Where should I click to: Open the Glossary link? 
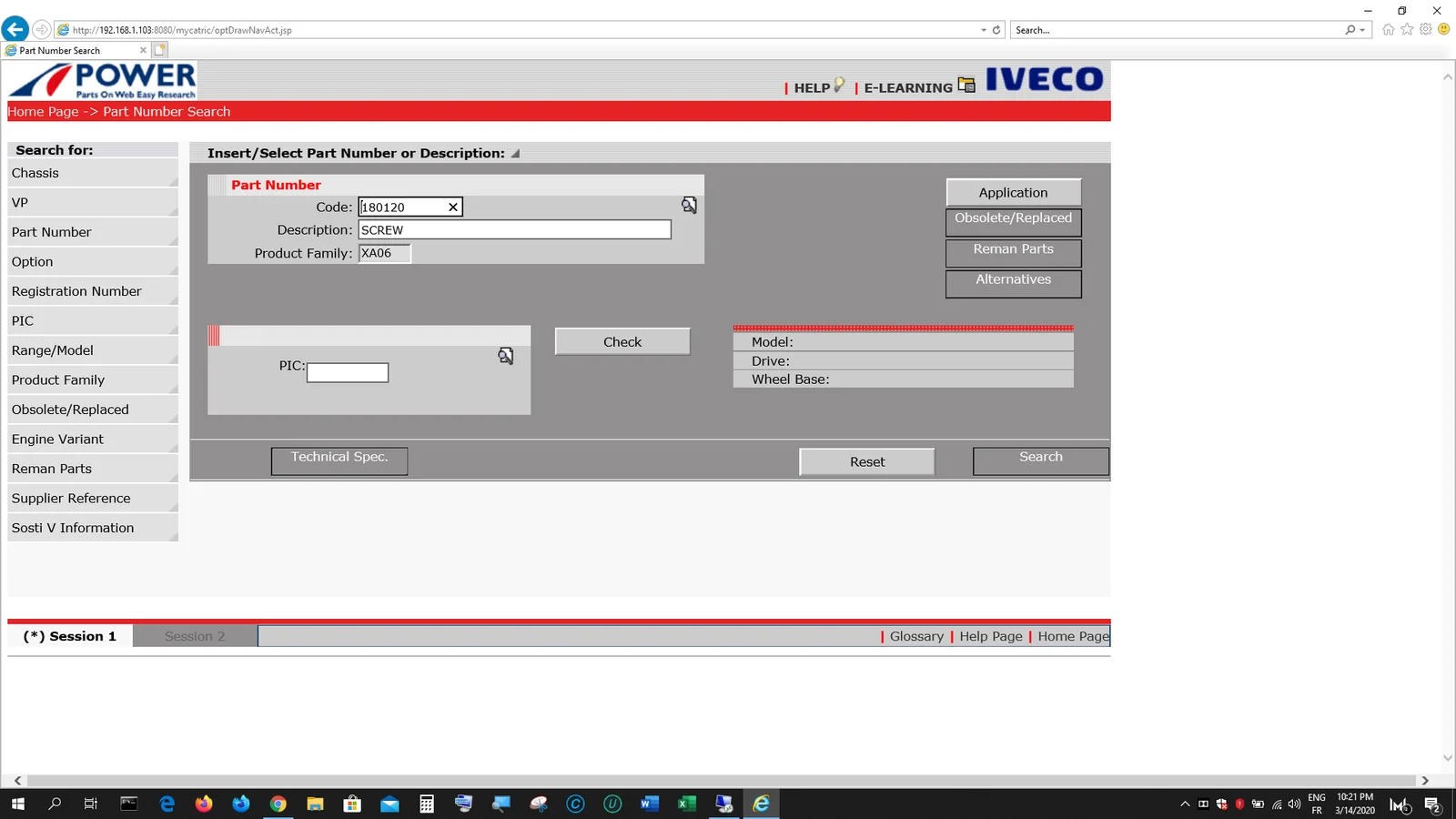click(x=916, y=636)
